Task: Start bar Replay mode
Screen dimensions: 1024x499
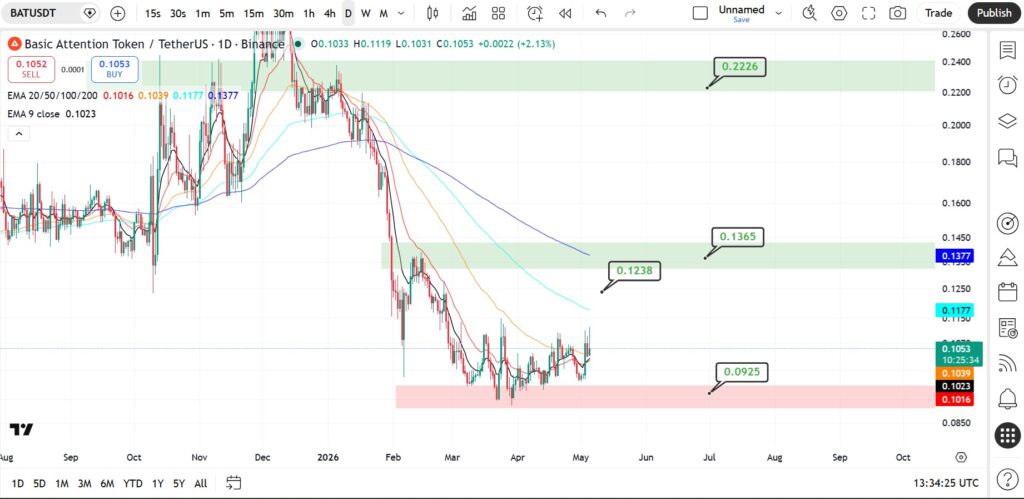Action: 566,13
